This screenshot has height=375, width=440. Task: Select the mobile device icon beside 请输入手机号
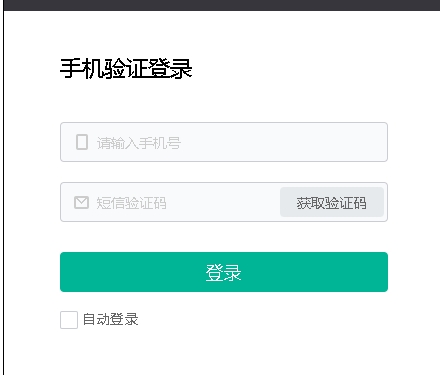82,142
